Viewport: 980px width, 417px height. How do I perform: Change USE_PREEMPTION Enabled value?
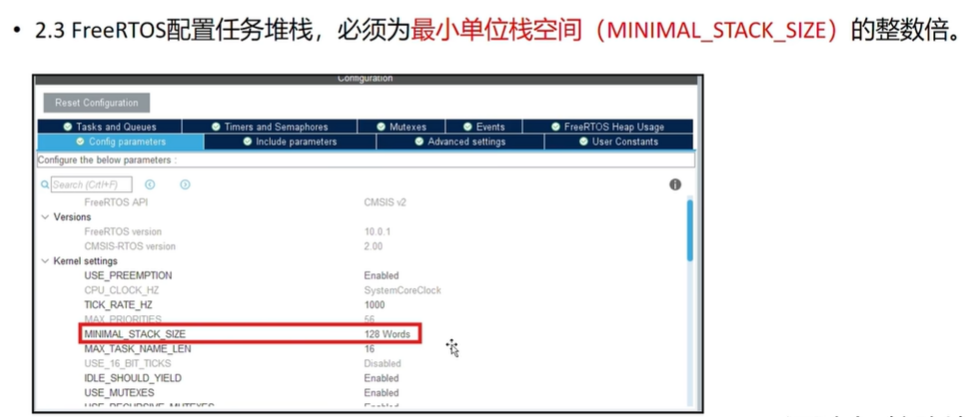coord(381,276)
